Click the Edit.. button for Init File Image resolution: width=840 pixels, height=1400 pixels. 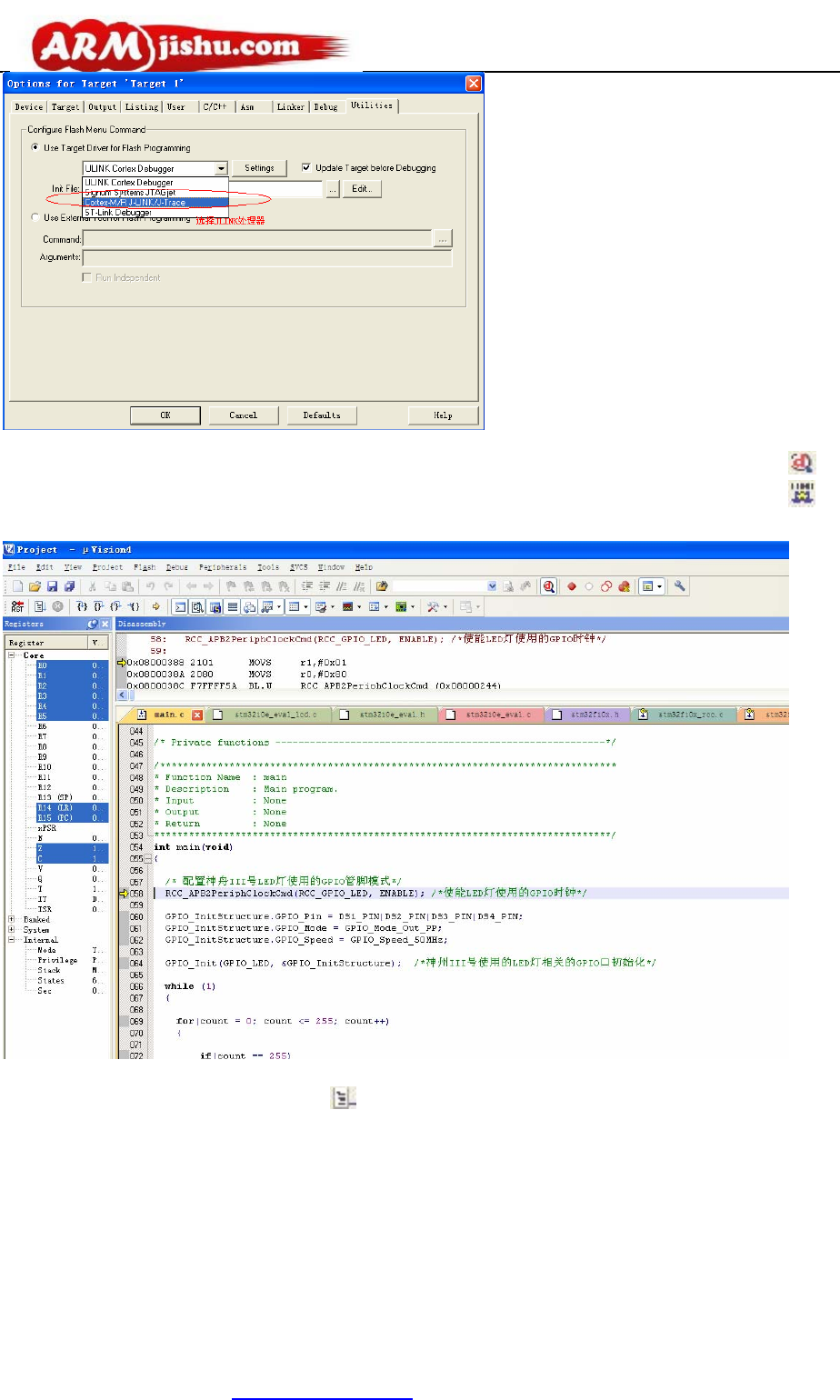click(361, 189)
